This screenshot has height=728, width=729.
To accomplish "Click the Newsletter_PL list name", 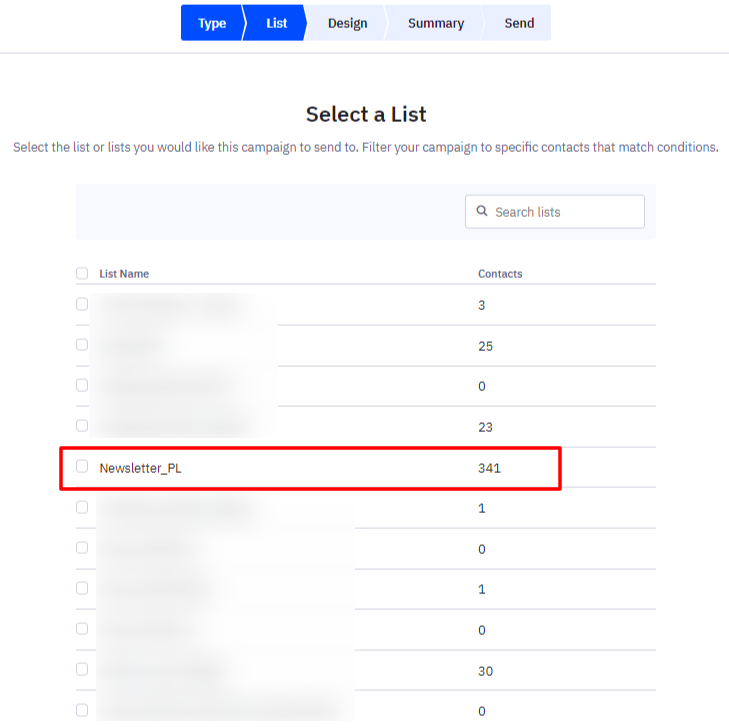I will tap(140, 468).
